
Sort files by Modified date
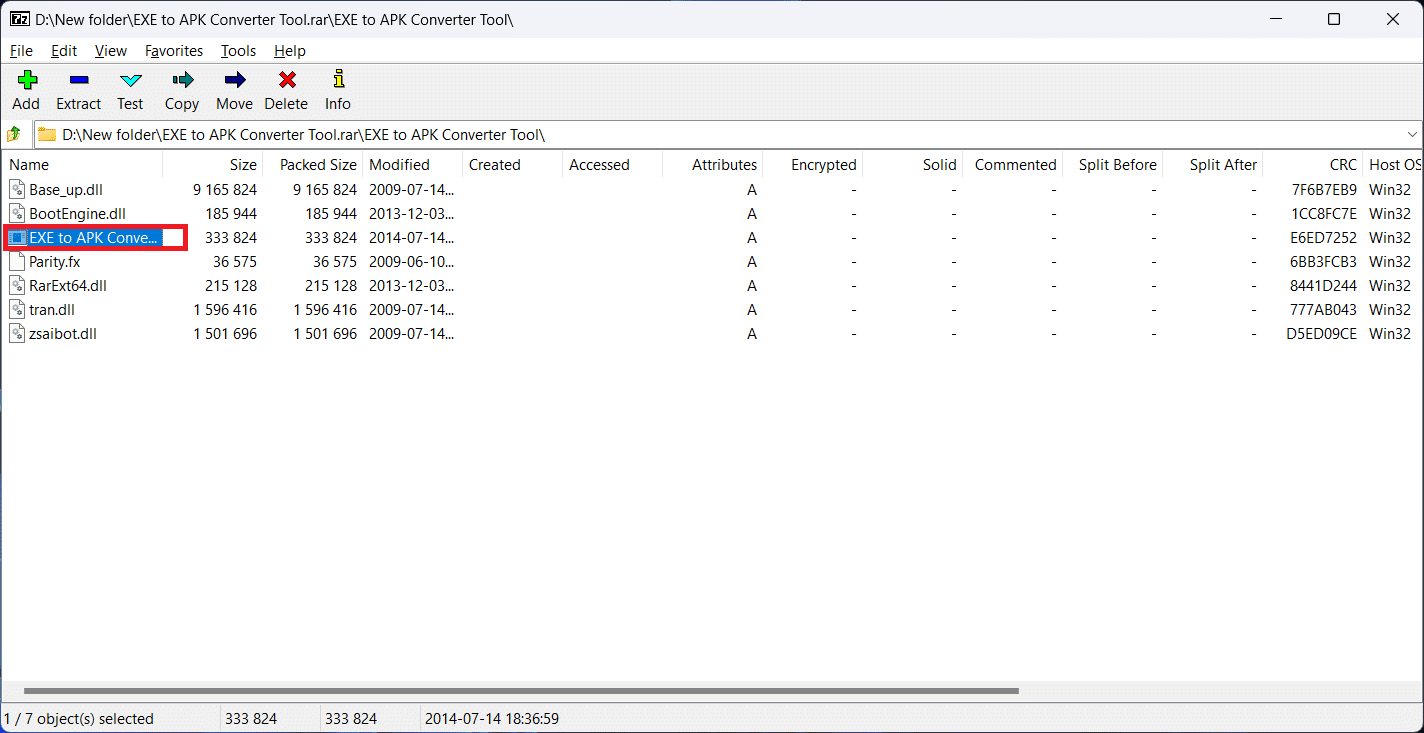point(399,164)
